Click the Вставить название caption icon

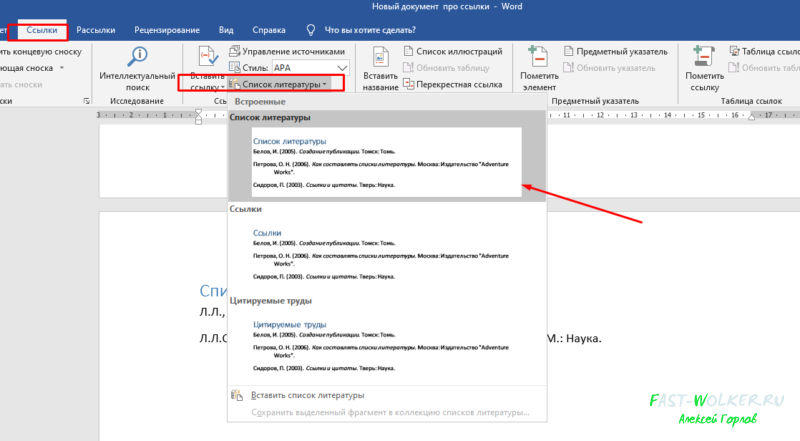(380, 56)
